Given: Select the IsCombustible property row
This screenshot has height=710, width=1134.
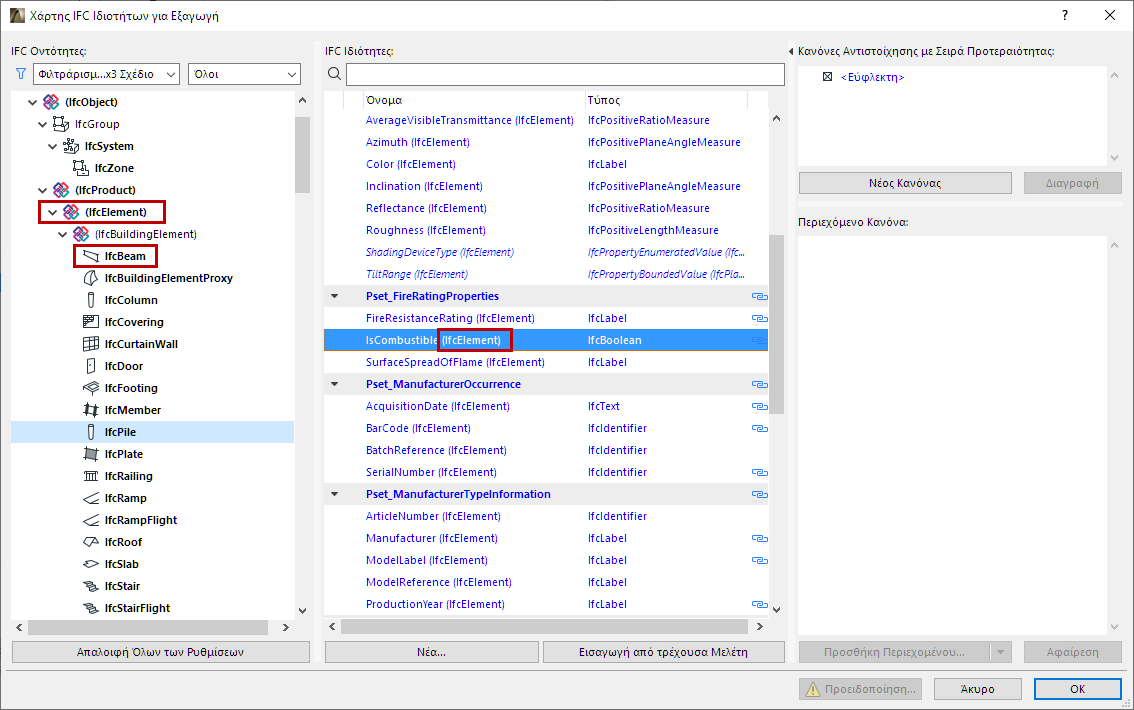Looking at the screenshot, I should (x=546, y=341).
